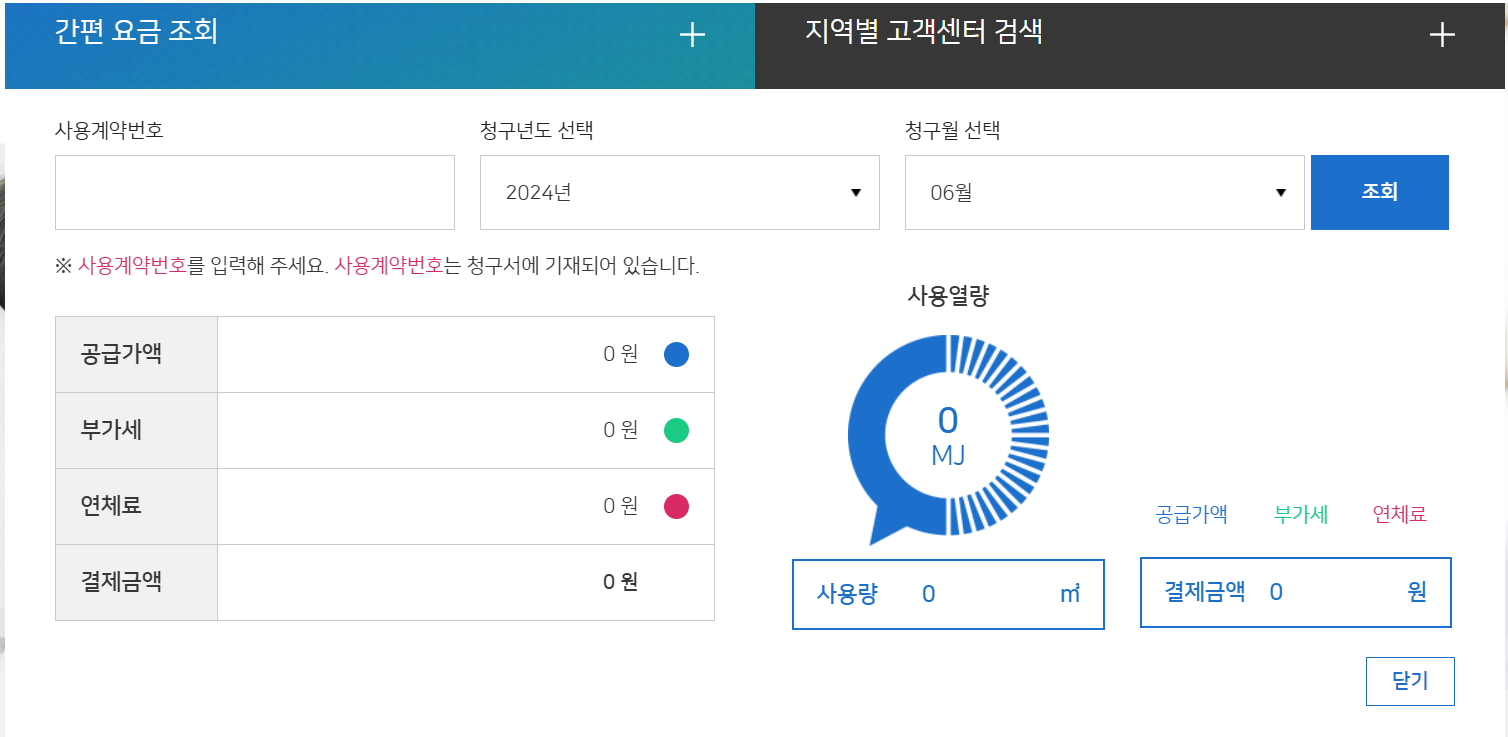This screenshot has height=737, width=1508.
Task: Click the green dot next to 부가세
Action: point(676,430)
